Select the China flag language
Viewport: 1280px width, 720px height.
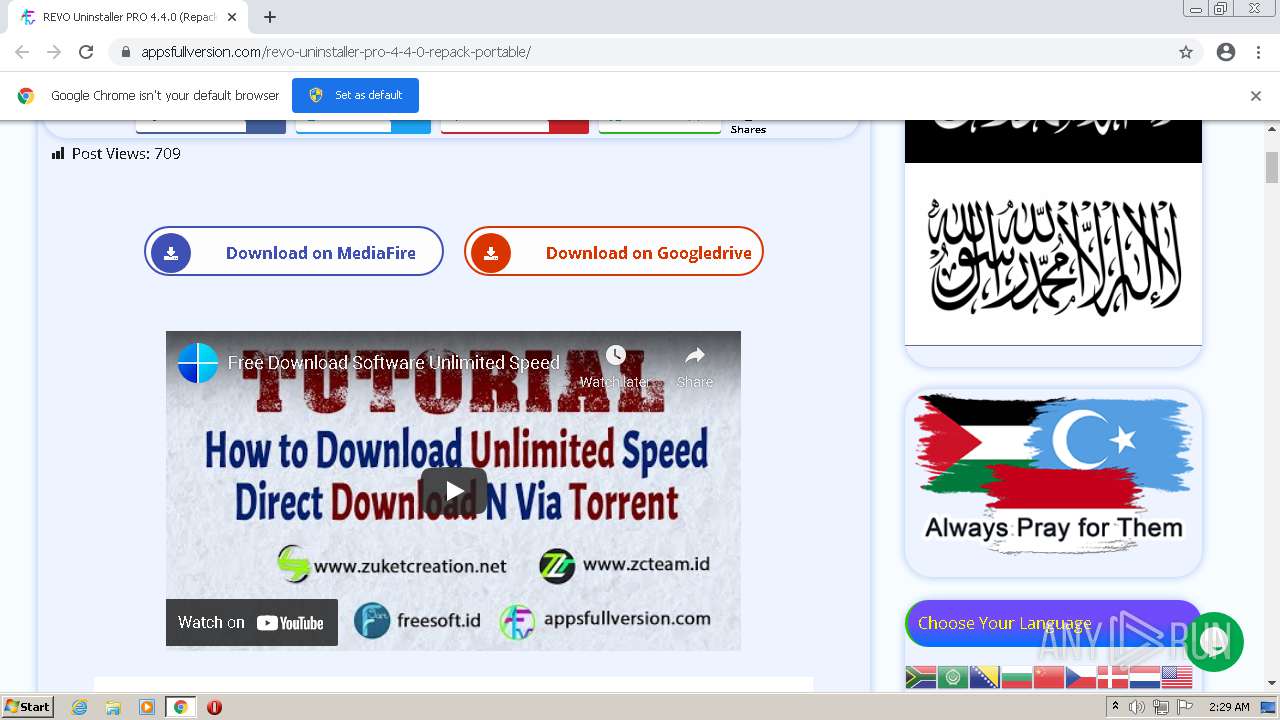(1048, 677)
